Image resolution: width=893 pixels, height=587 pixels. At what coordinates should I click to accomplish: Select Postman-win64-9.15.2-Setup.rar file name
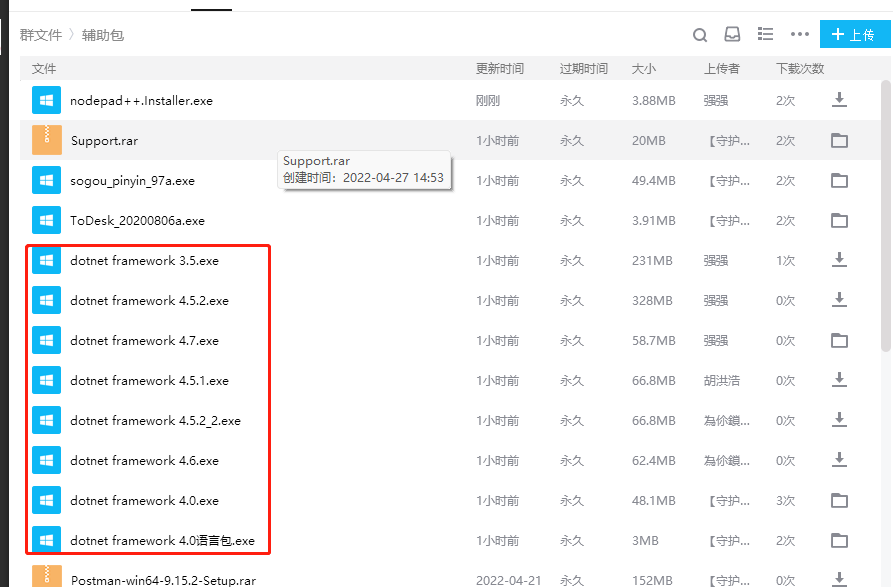[163, 580]
